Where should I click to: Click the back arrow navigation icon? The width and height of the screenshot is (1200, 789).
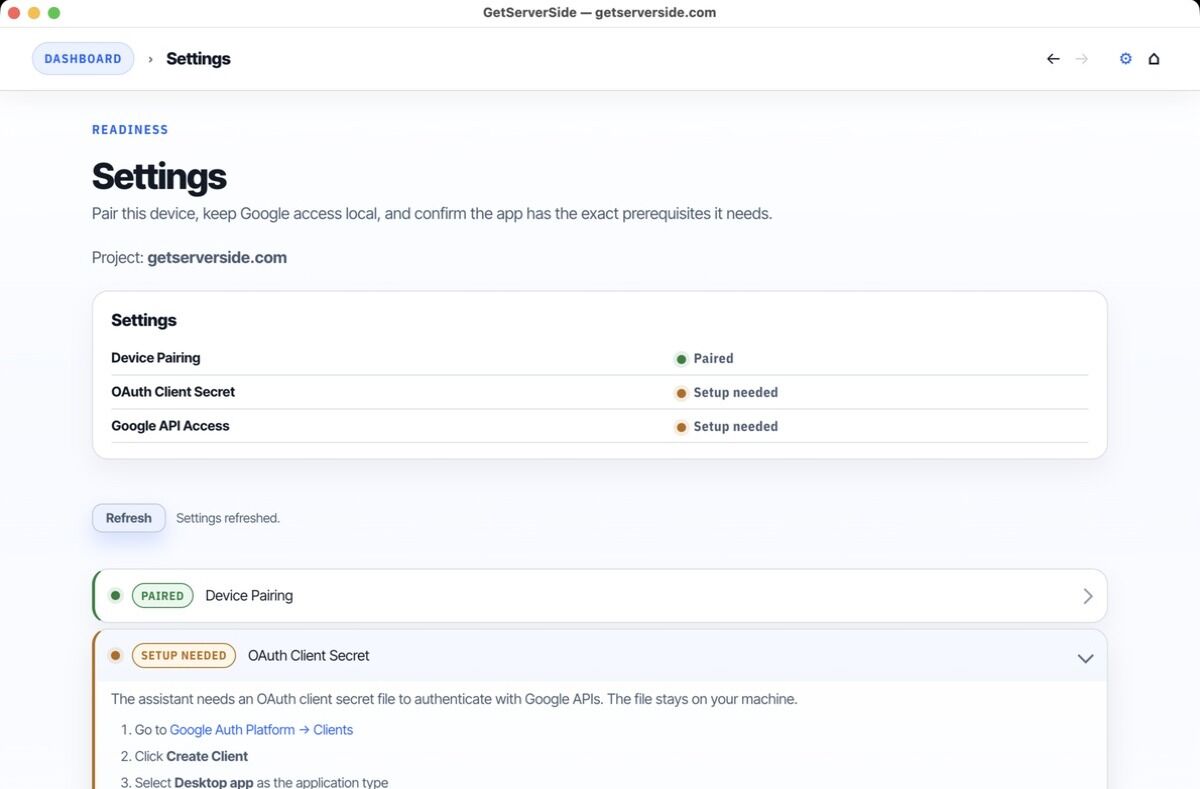coord(1052,58)
